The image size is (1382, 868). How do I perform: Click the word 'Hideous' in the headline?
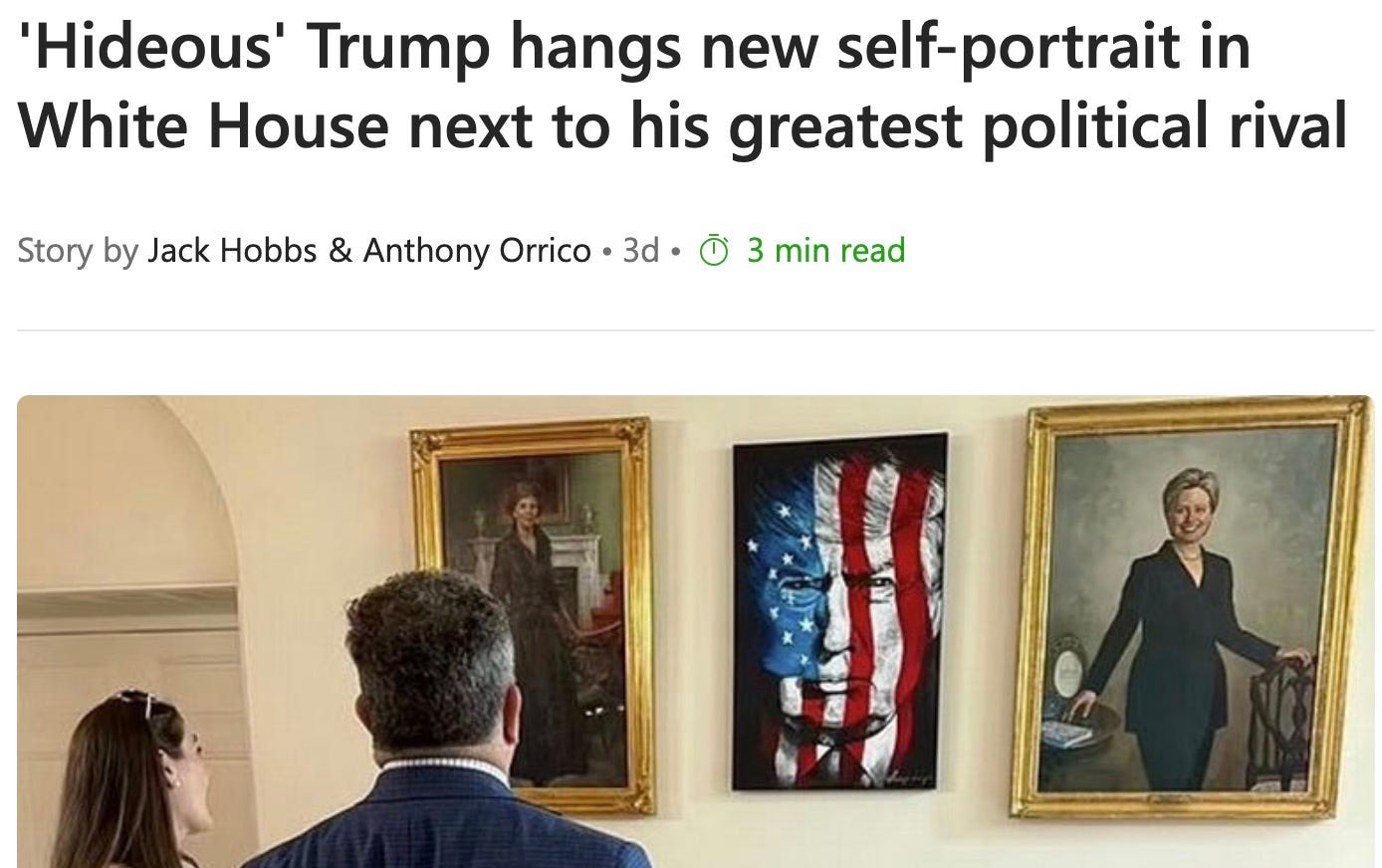point(151,49)
